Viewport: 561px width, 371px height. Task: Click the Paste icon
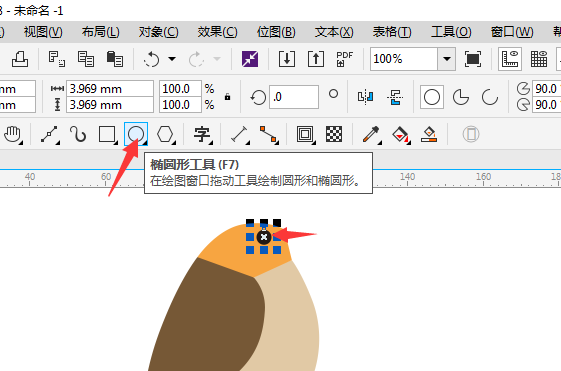pyautogui.click(x=115, y=59)
